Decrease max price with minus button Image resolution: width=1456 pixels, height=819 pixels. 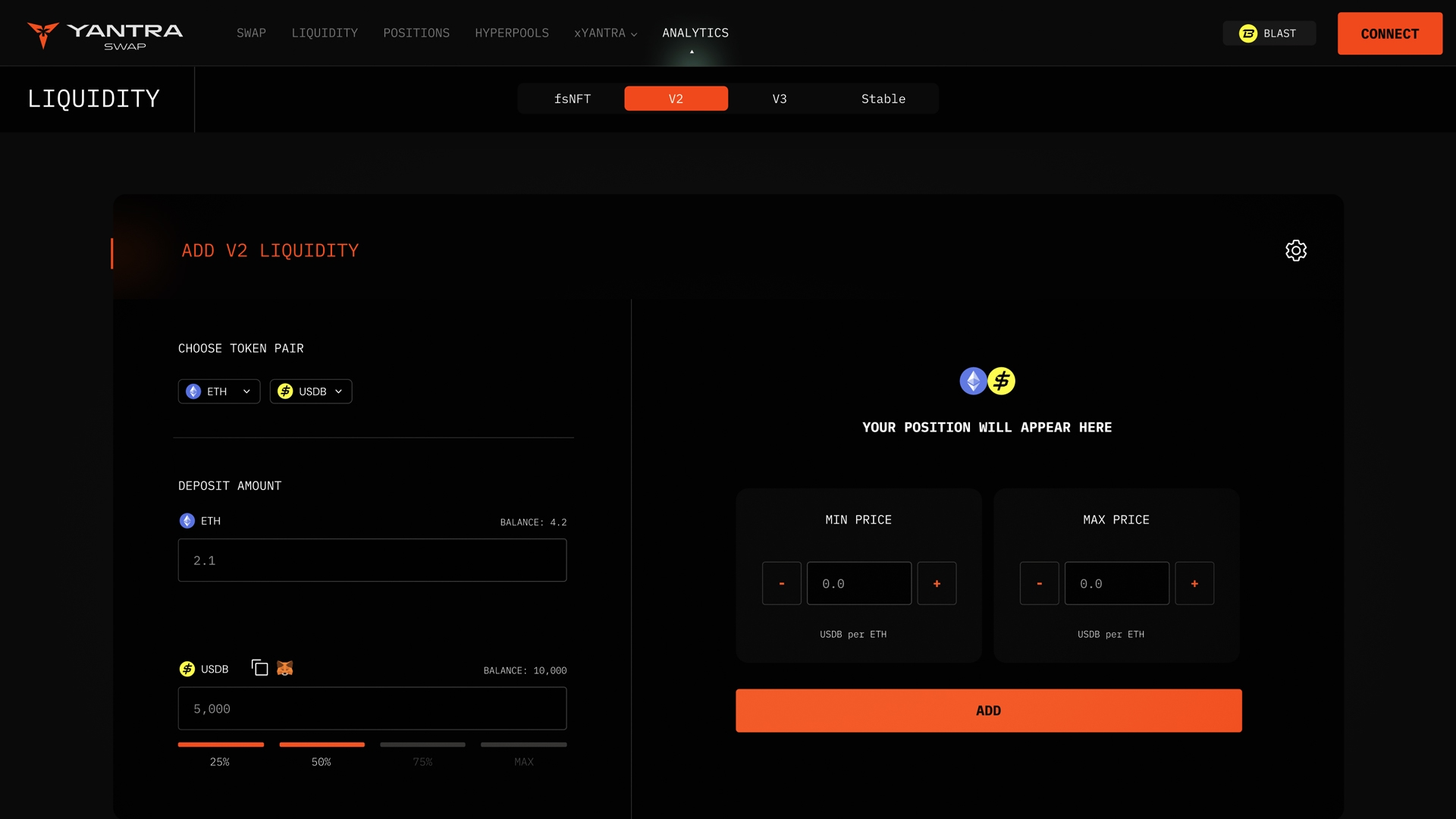tap(1039, 583)
